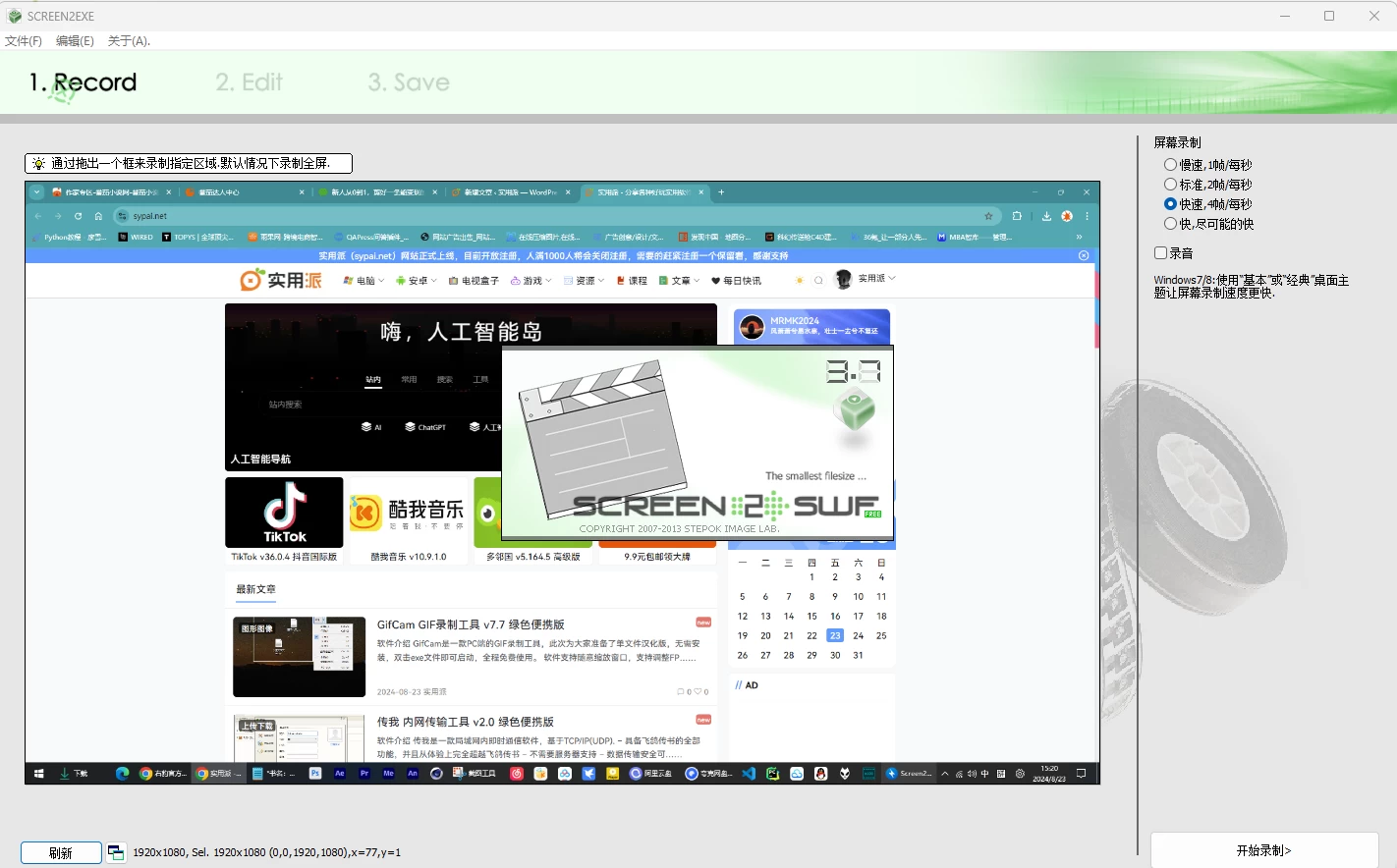Click the lightbulb hint icon

(38, 164)
